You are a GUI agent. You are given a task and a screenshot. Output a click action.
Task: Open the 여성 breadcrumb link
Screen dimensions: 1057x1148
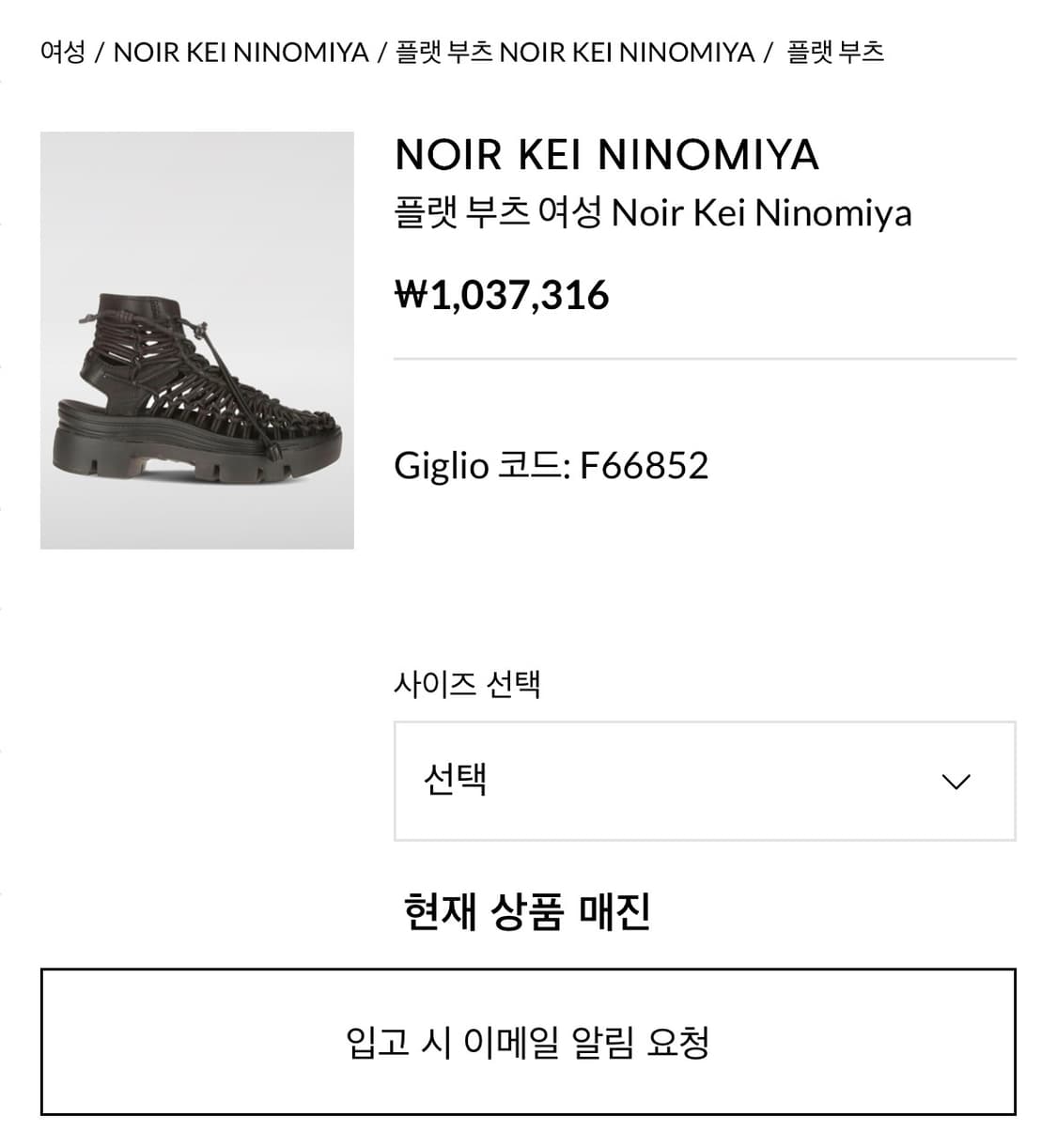tap(62, 52)
